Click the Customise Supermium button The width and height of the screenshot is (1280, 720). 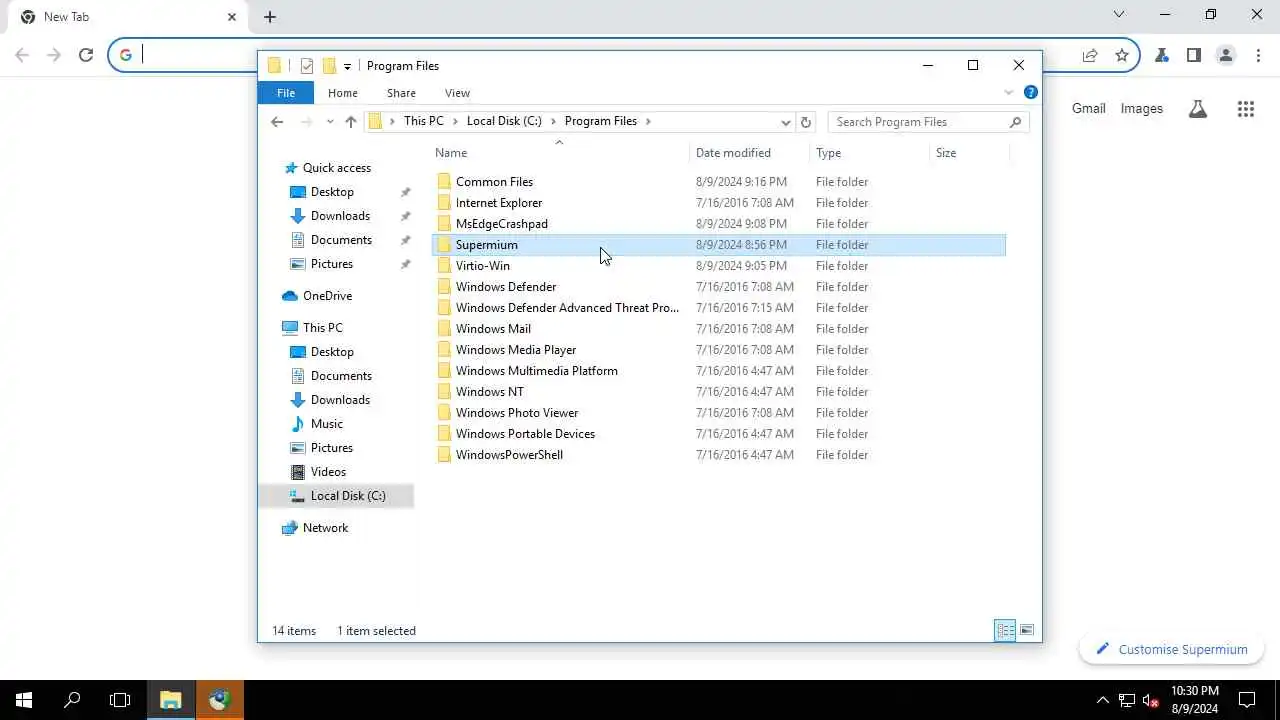point(1171,649)
